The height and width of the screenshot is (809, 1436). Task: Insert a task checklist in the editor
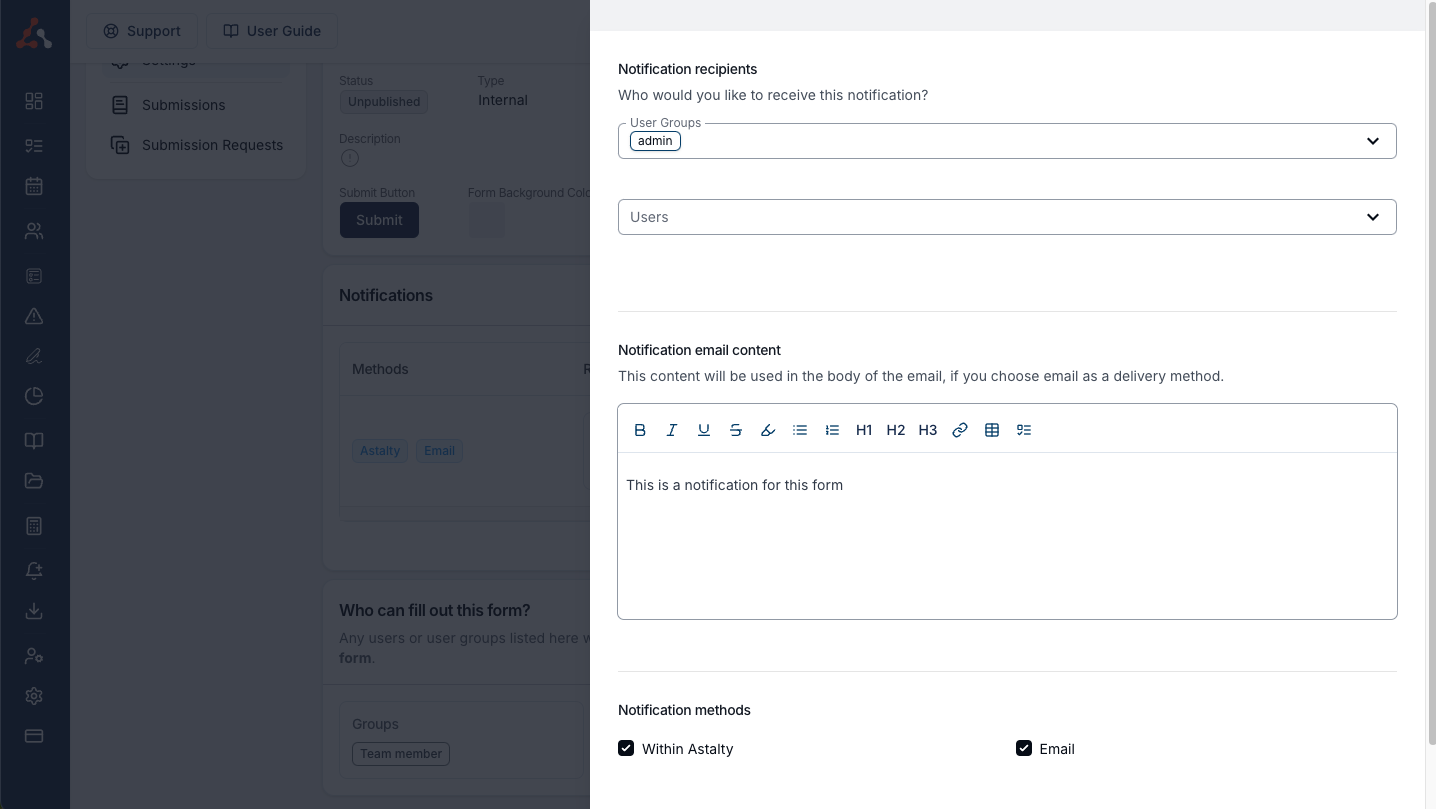1024,430
